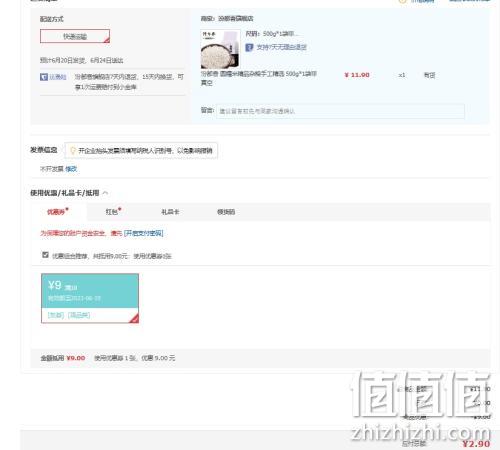Open the 礼品卡 tab
The image size is (500, 450).
(x=170, y=212)
